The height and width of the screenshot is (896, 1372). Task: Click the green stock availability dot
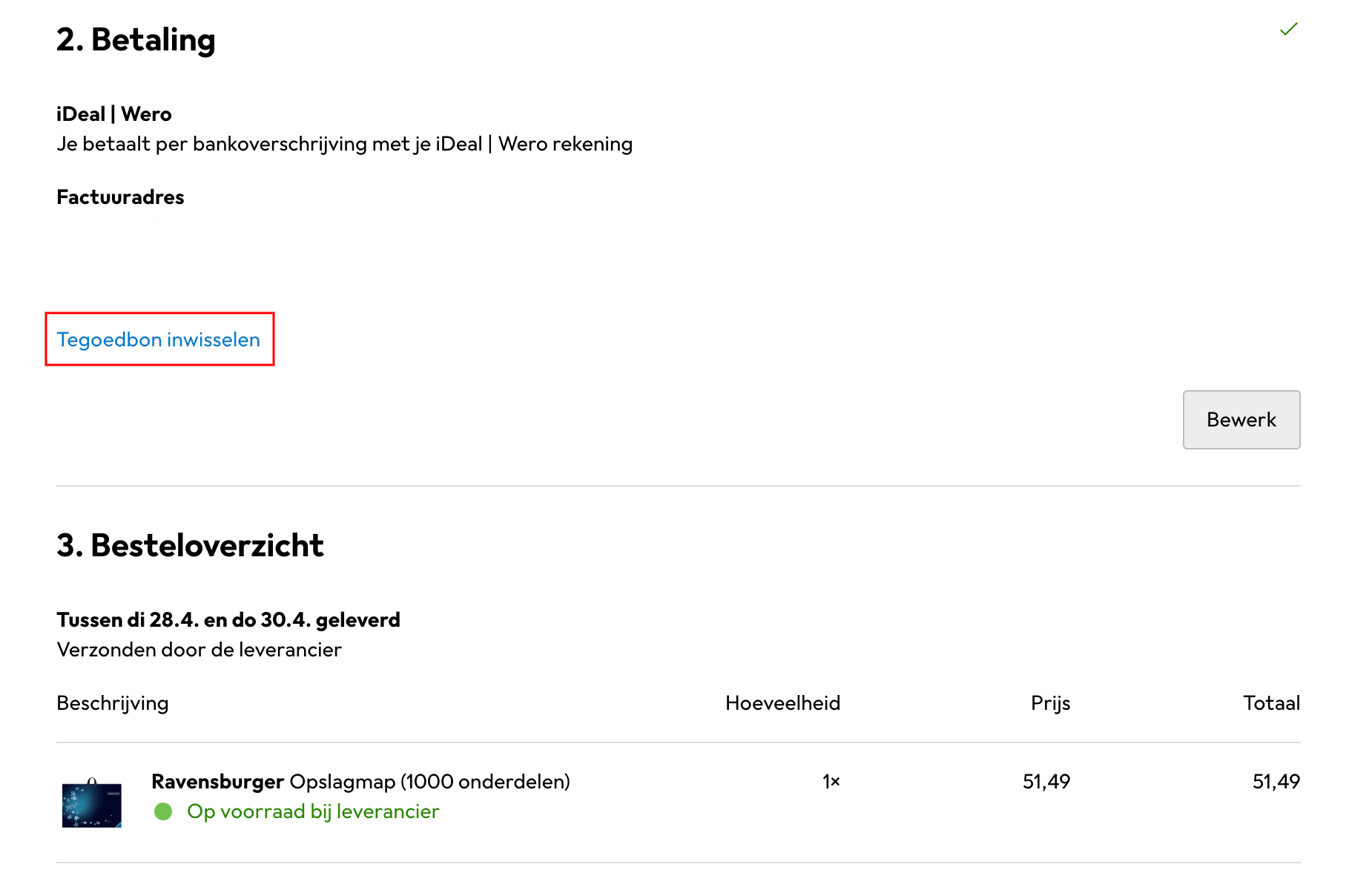[x=163, y=811]
